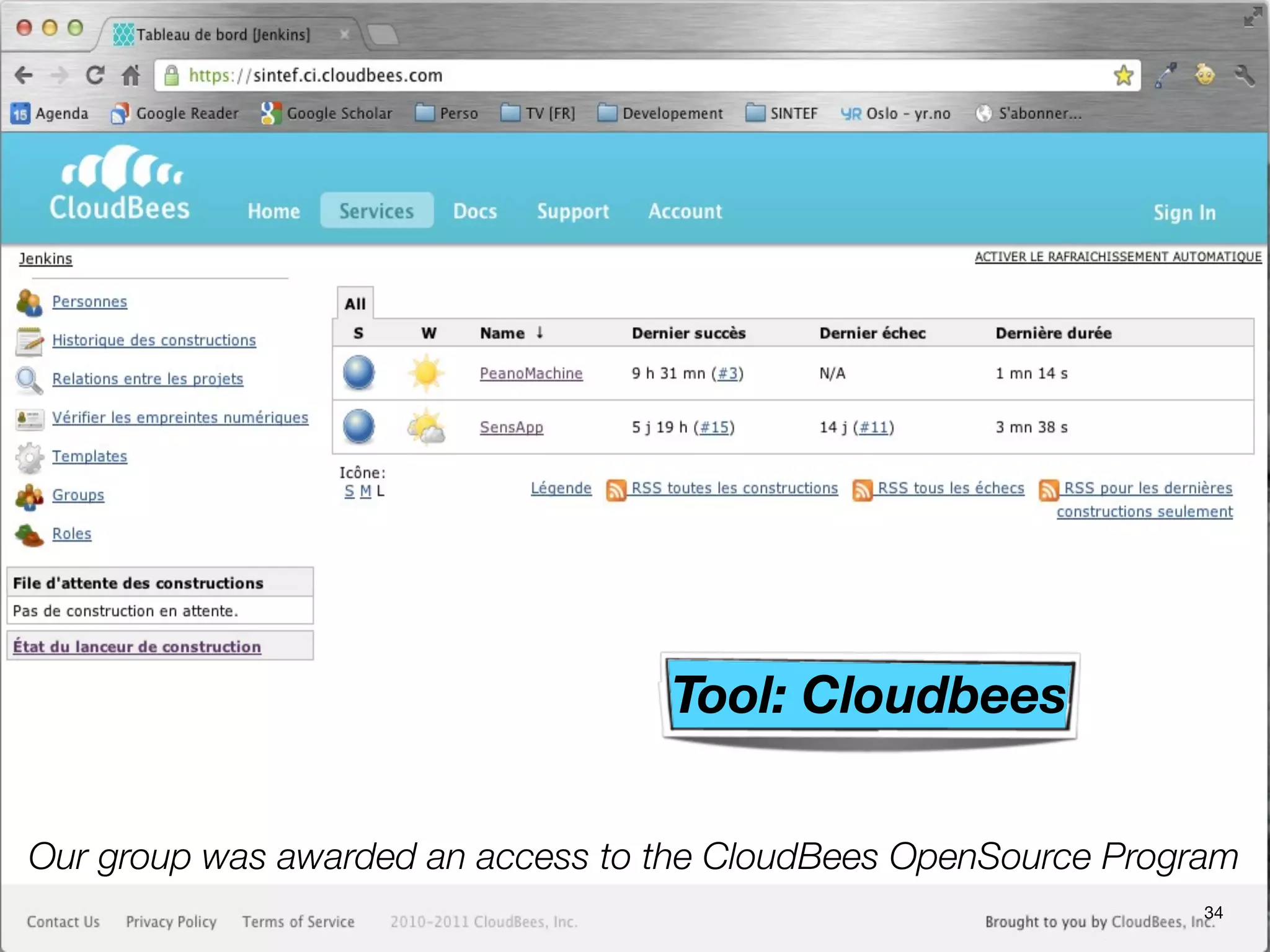The height and width of the screenshot is (952, 1270).
Task: Open failed build #11 link
Action: click(x=874, y=427)
